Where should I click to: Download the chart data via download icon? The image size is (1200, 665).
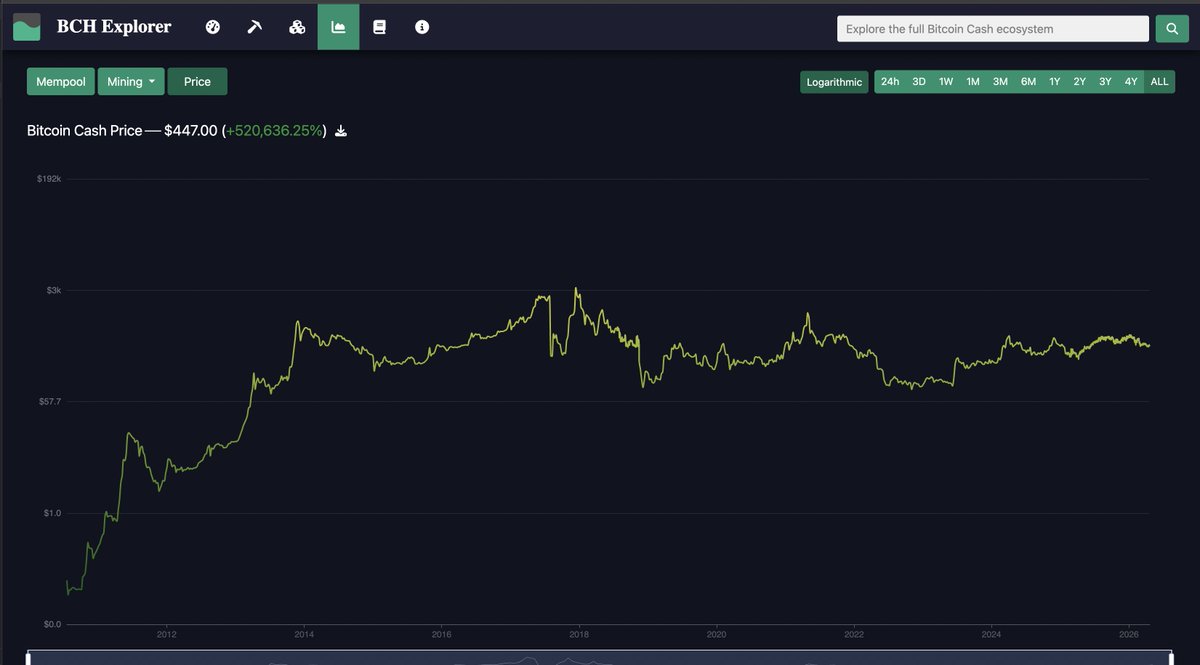340,130
